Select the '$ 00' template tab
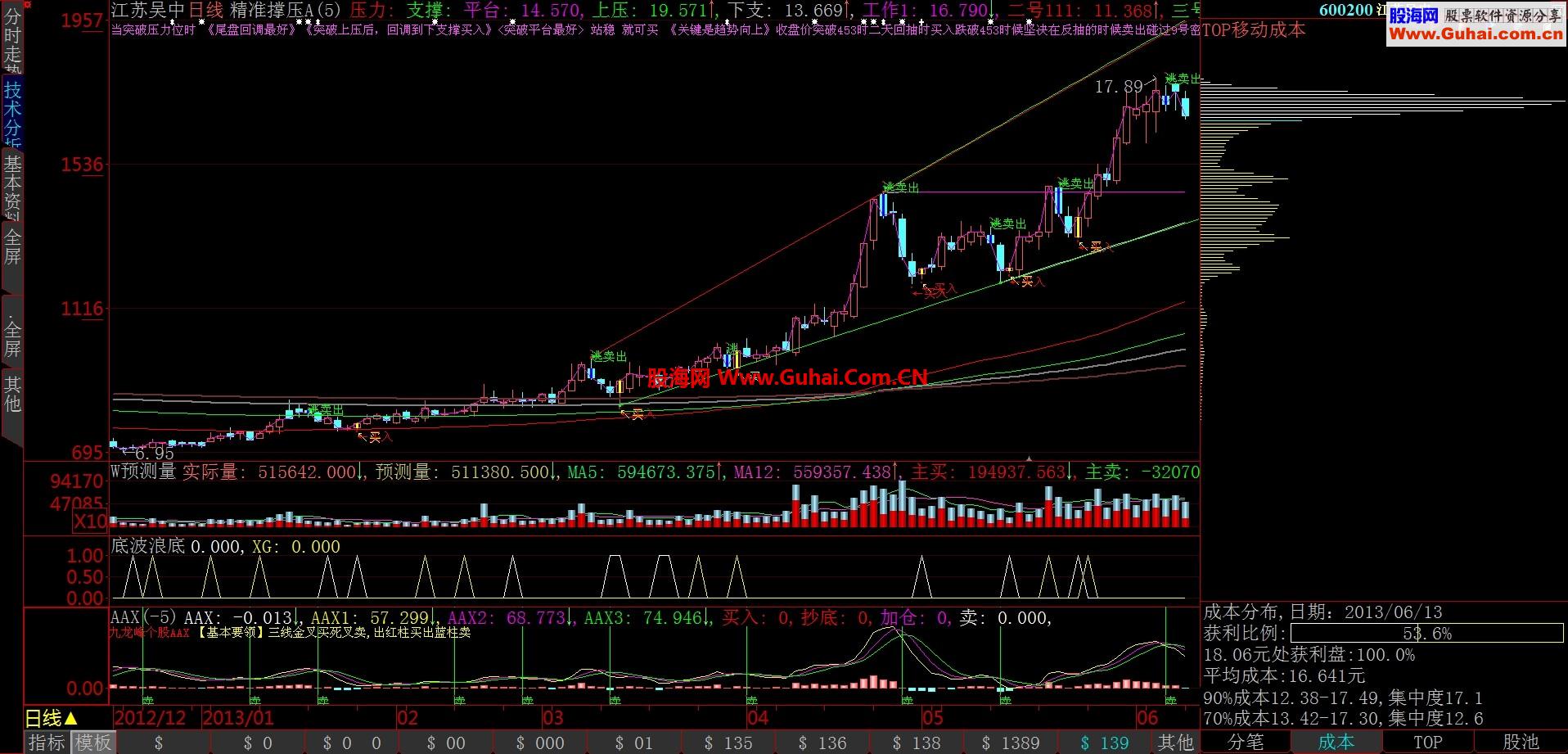 point(446,743)
